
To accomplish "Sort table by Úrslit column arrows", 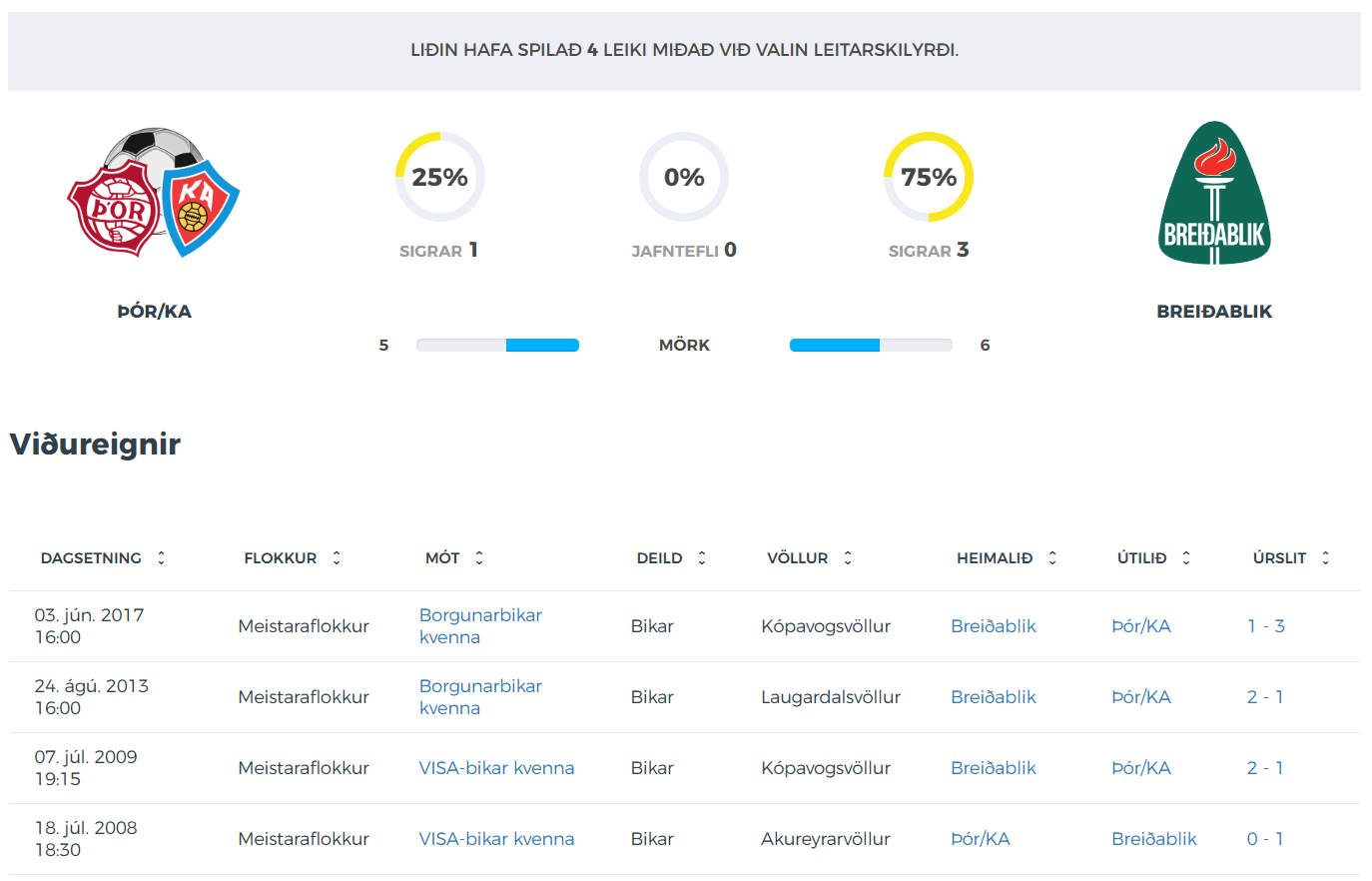I will pyautogui.click(x=1326, y=558).
